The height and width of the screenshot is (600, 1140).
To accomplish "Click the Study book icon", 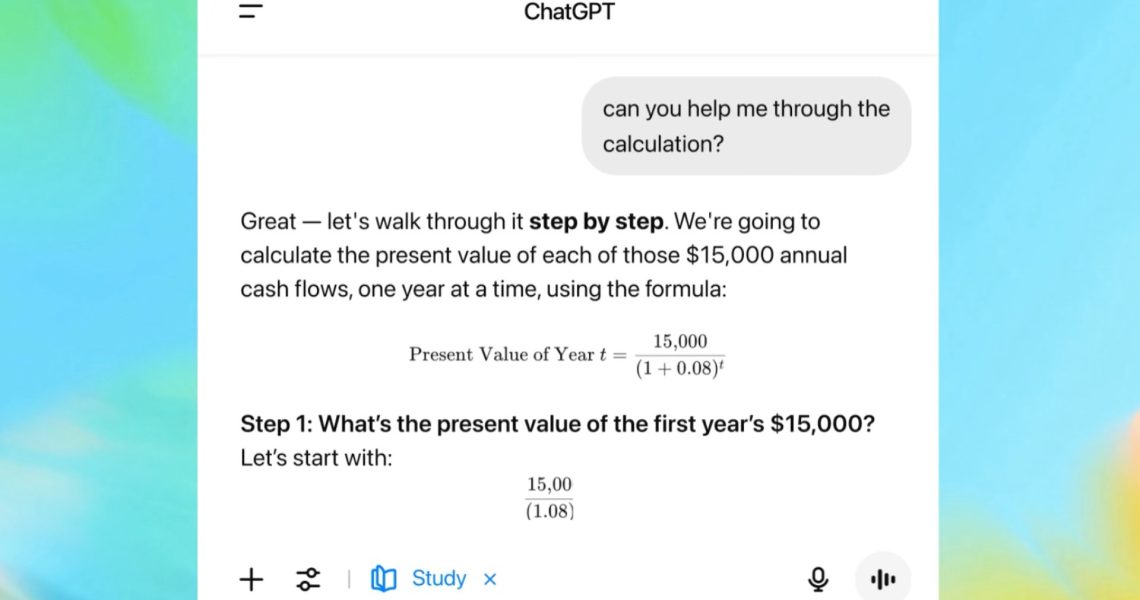I will pos(384,579).
